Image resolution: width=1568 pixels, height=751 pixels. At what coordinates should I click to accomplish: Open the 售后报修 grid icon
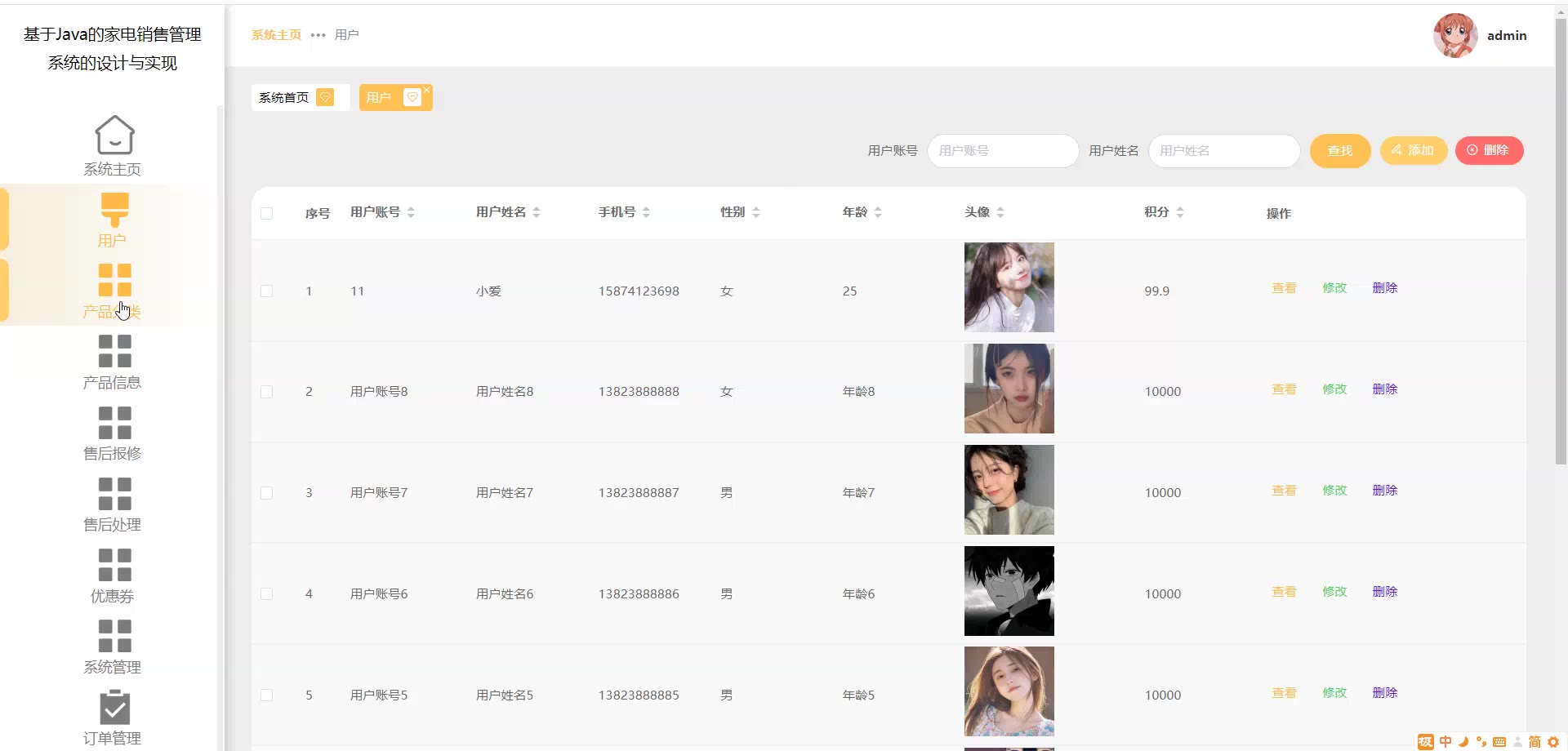click(x=114, y=422)
